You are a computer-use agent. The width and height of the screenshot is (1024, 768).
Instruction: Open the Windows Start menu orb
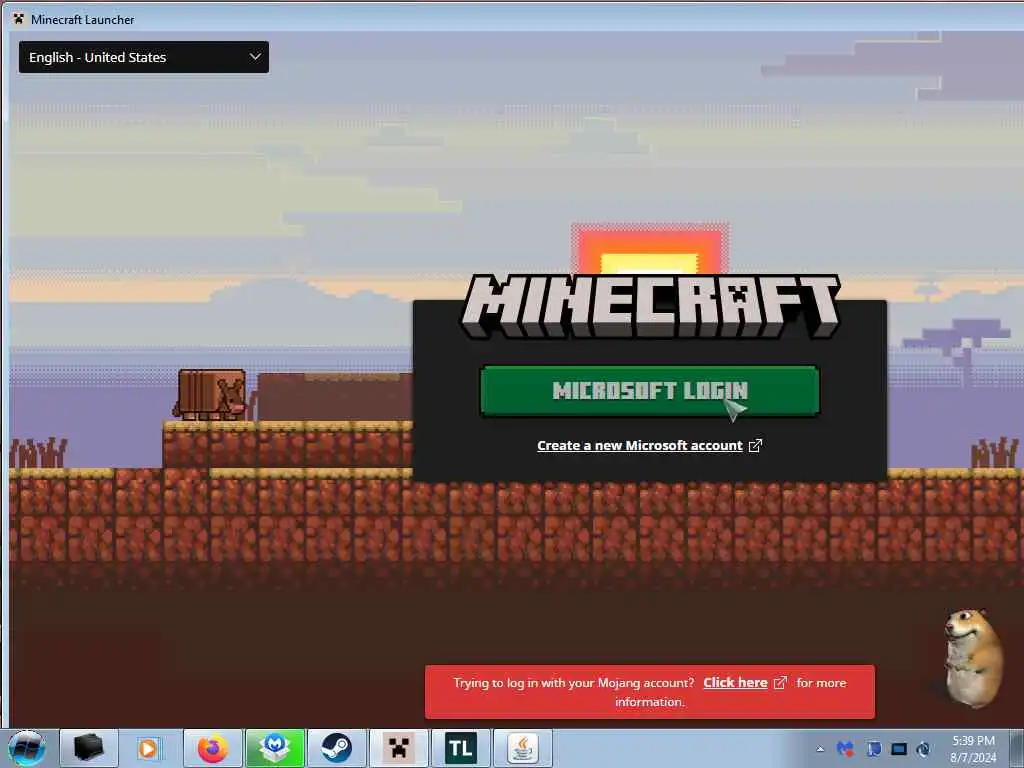point(27,748)
